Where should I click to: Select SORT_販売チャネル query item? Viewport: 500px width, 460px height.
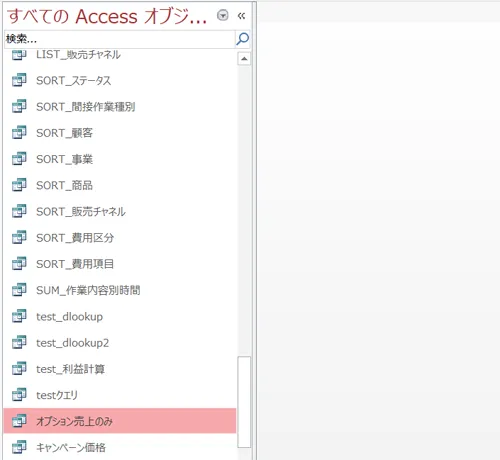coord(120,211)
